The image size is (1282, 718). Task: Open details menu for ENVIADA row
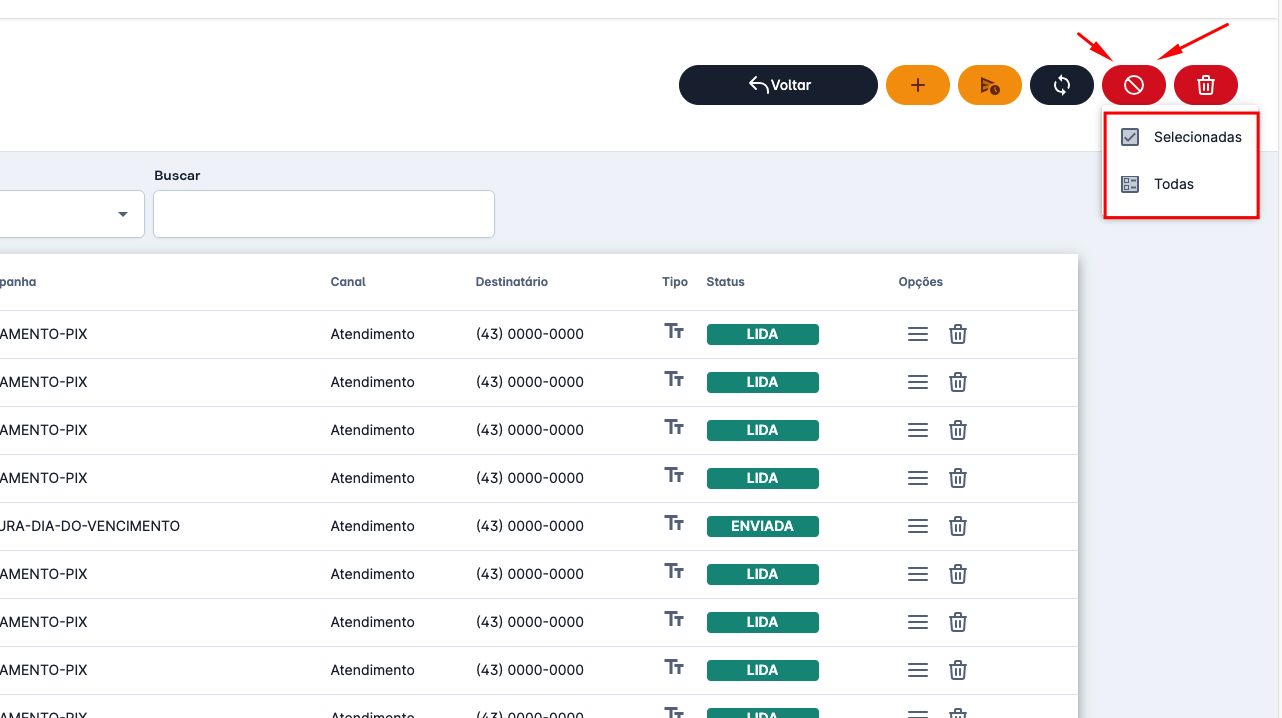click(x=917, y=526)
